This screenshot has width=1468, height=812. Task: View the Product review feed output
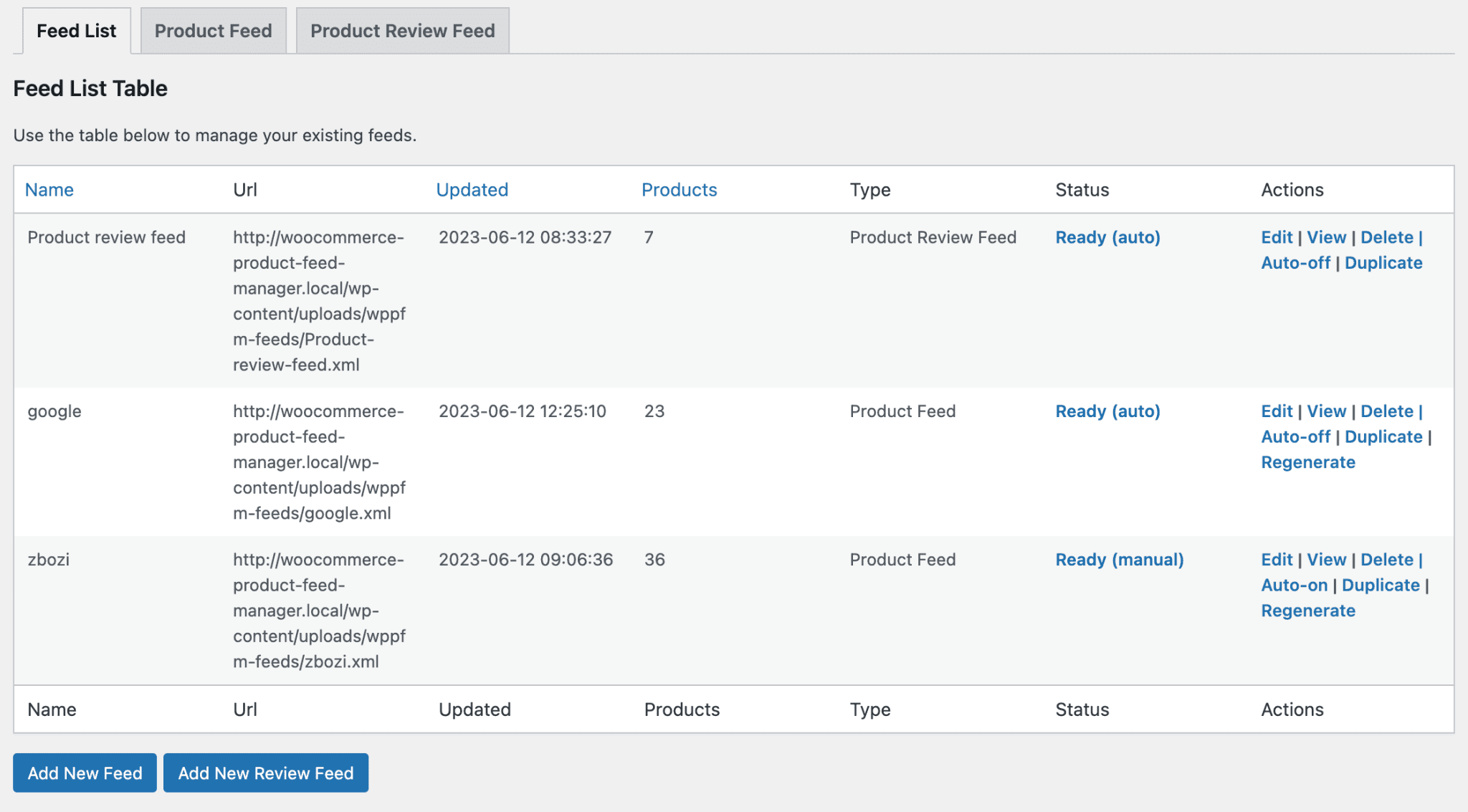1326,237
